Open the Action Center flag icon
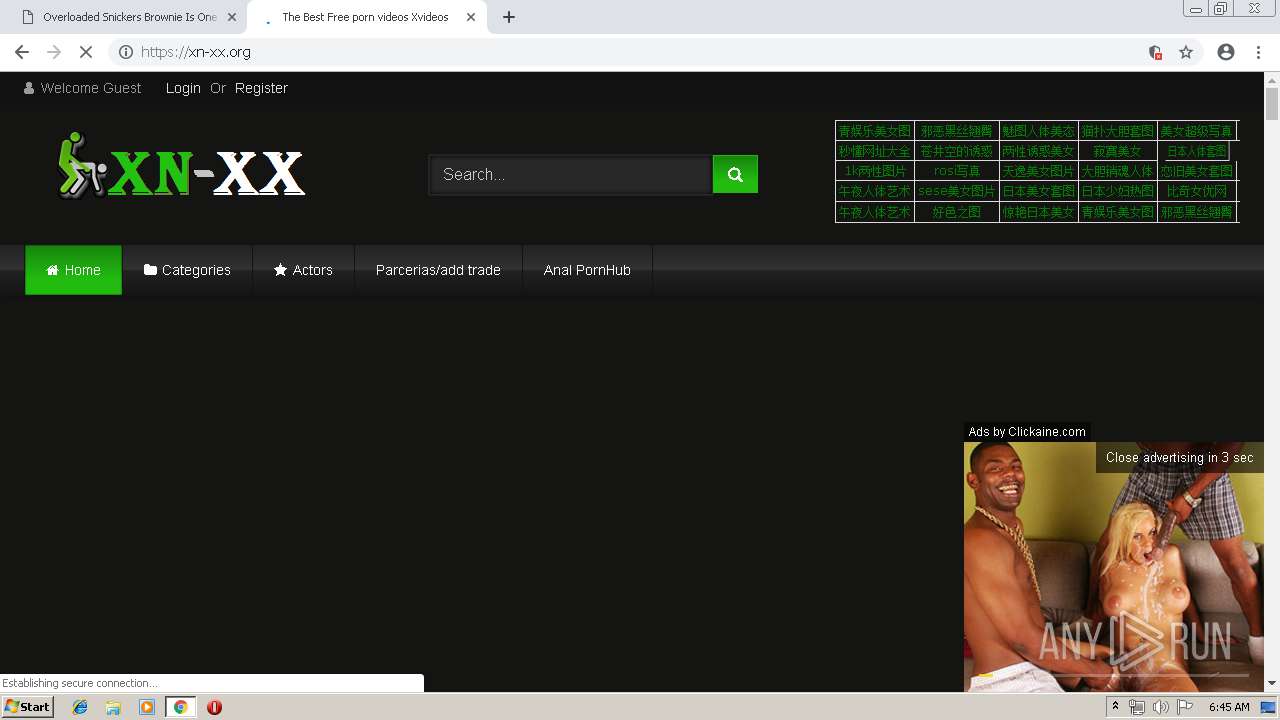1280x720 pixels. click(1184, 707)
